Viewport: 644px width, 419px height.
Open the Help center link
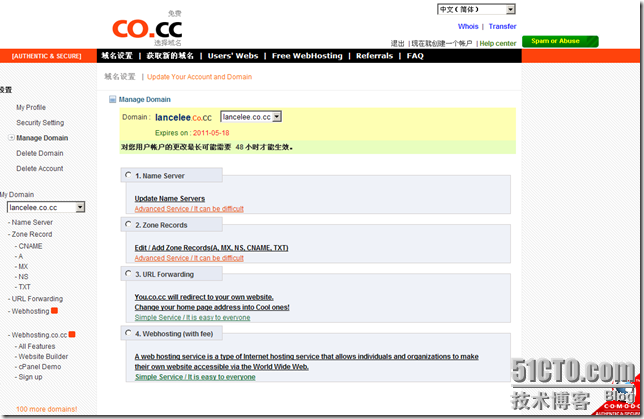click(498, 44)
